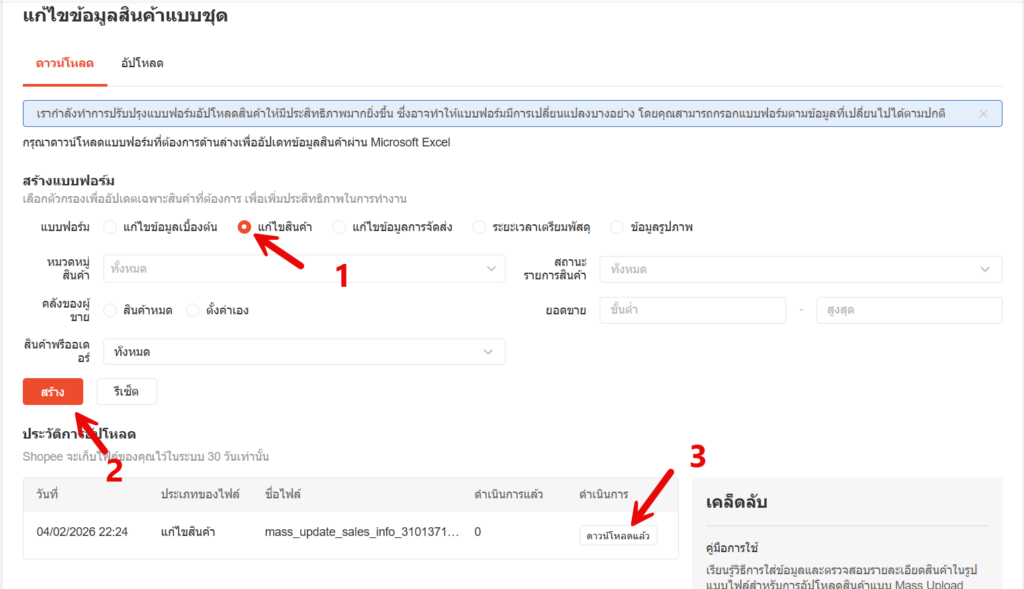Select สินค้าหมด seller stock option
1024x589 pixels.
[x=110, y=310]
